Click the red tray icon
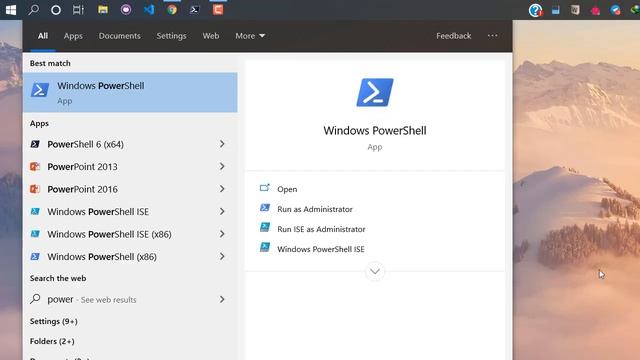 pyautogui.click(x=596, y=10)
